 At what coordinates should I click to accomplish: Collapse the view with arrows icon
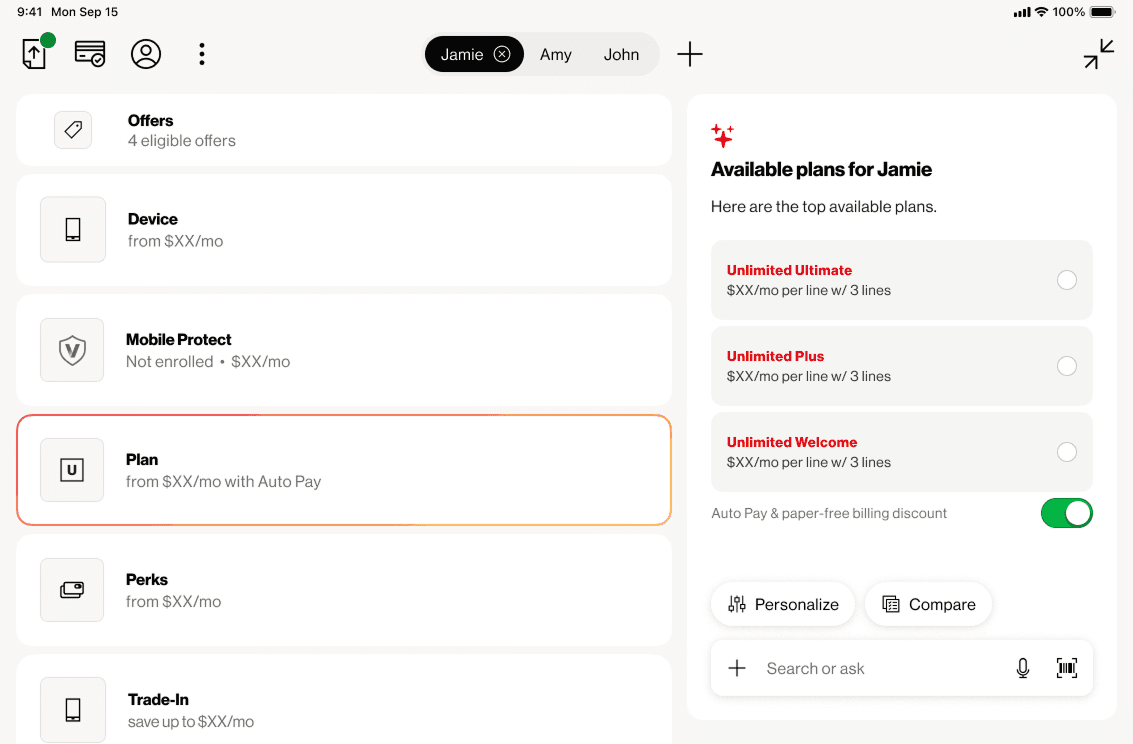[1098, 54]
